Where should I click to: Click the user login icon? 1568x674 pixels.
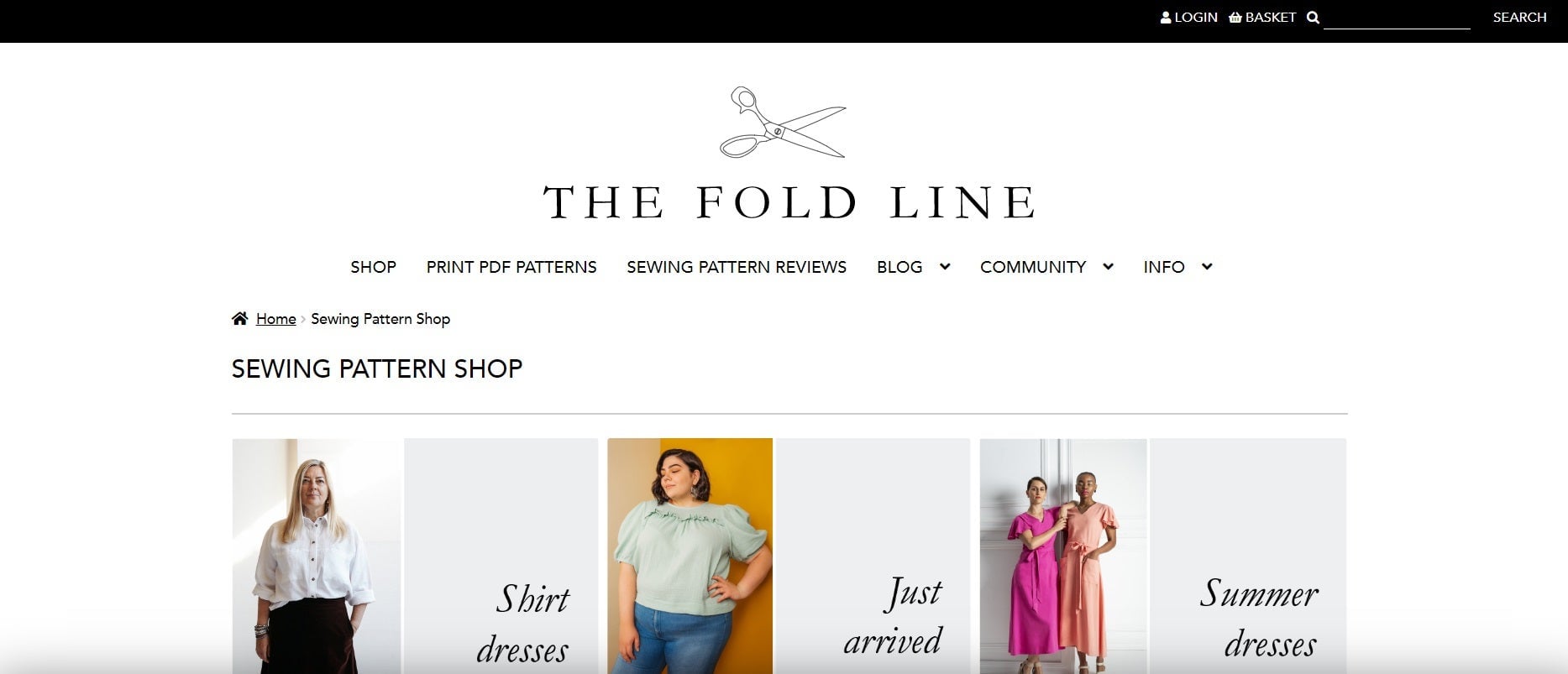pos(1166,18)
